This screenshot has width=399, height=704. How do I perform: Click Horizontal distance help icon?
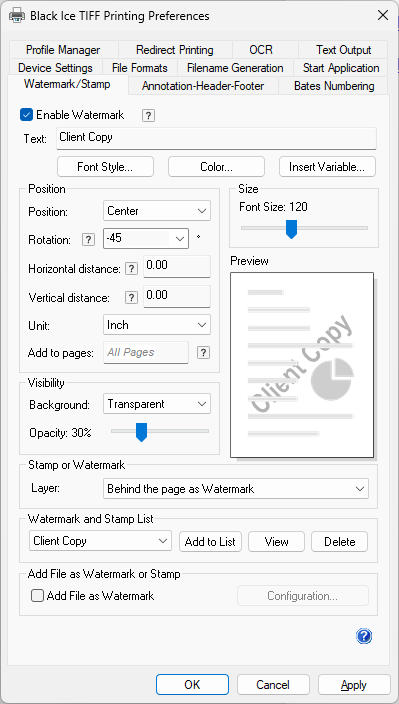point(131,269)
